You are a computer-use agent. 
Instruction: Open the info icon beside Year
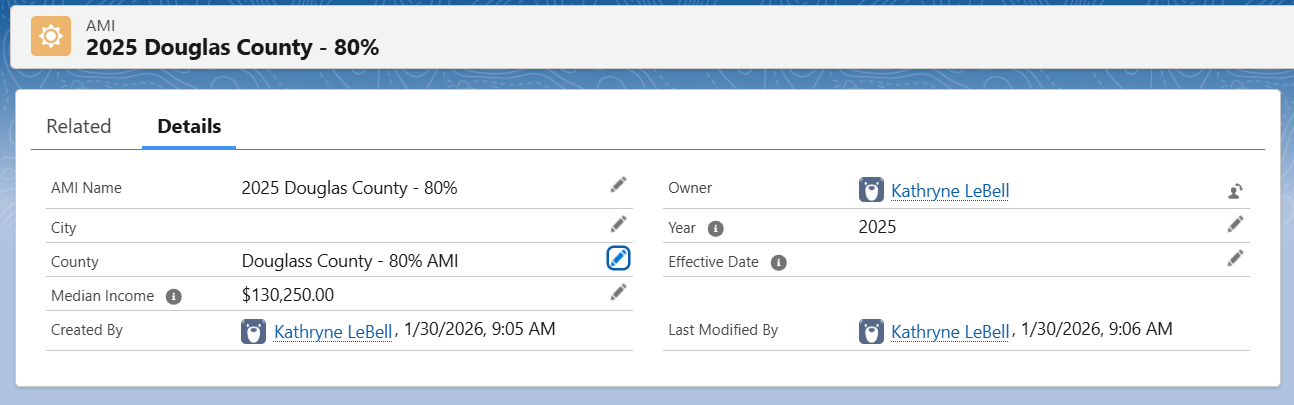click(715, 229)
